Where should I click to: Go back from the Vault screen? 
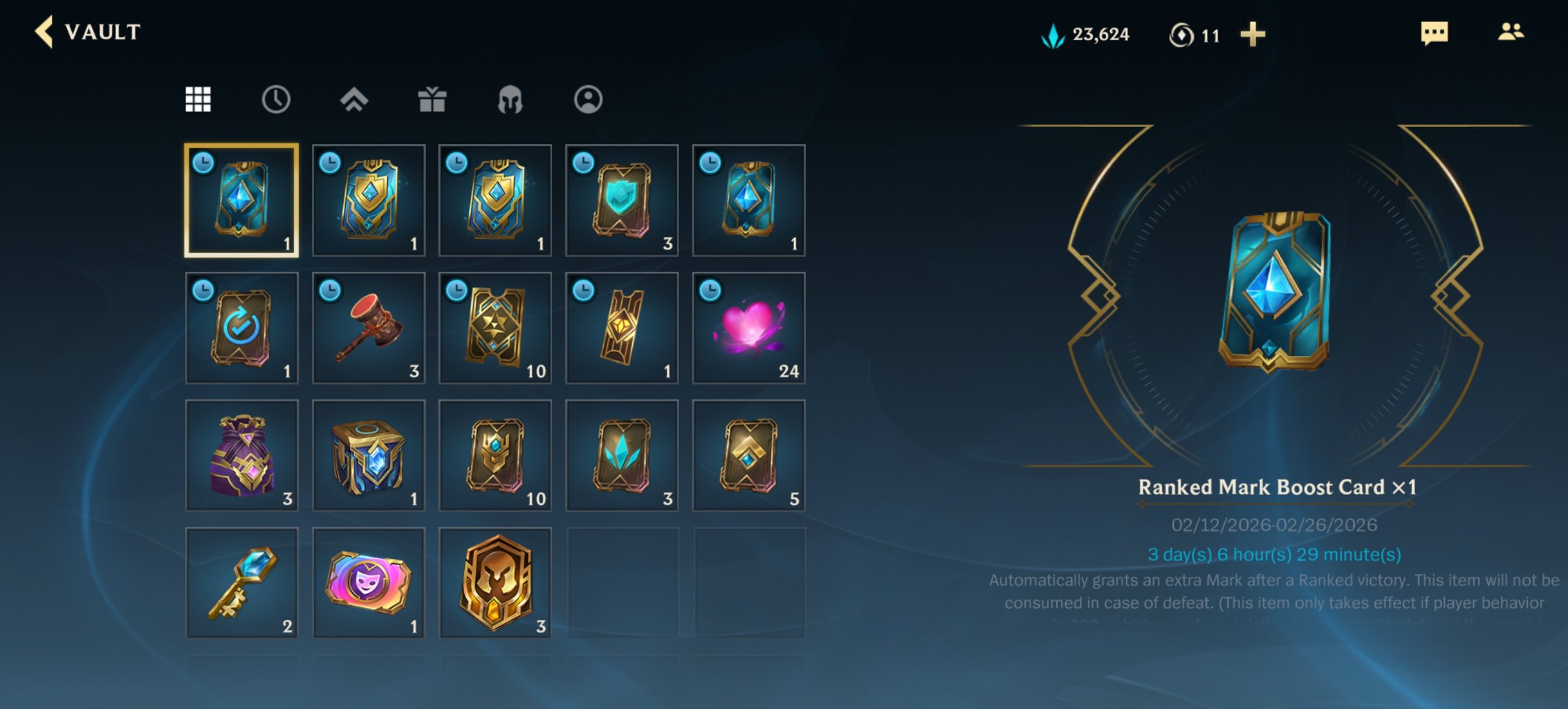point(44,31)
